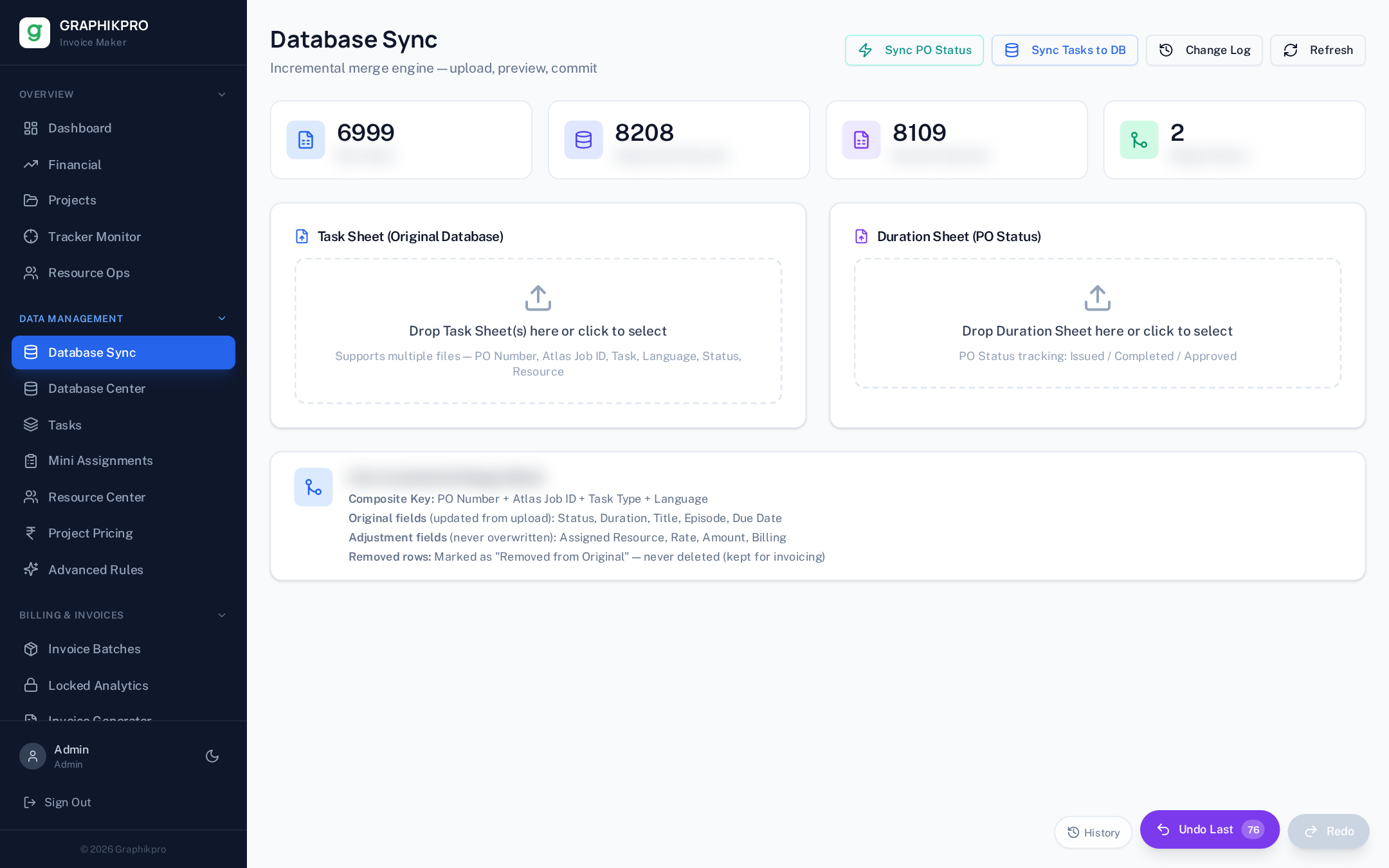
Task: Open the History panel
Action: (x=1093, y=832)
